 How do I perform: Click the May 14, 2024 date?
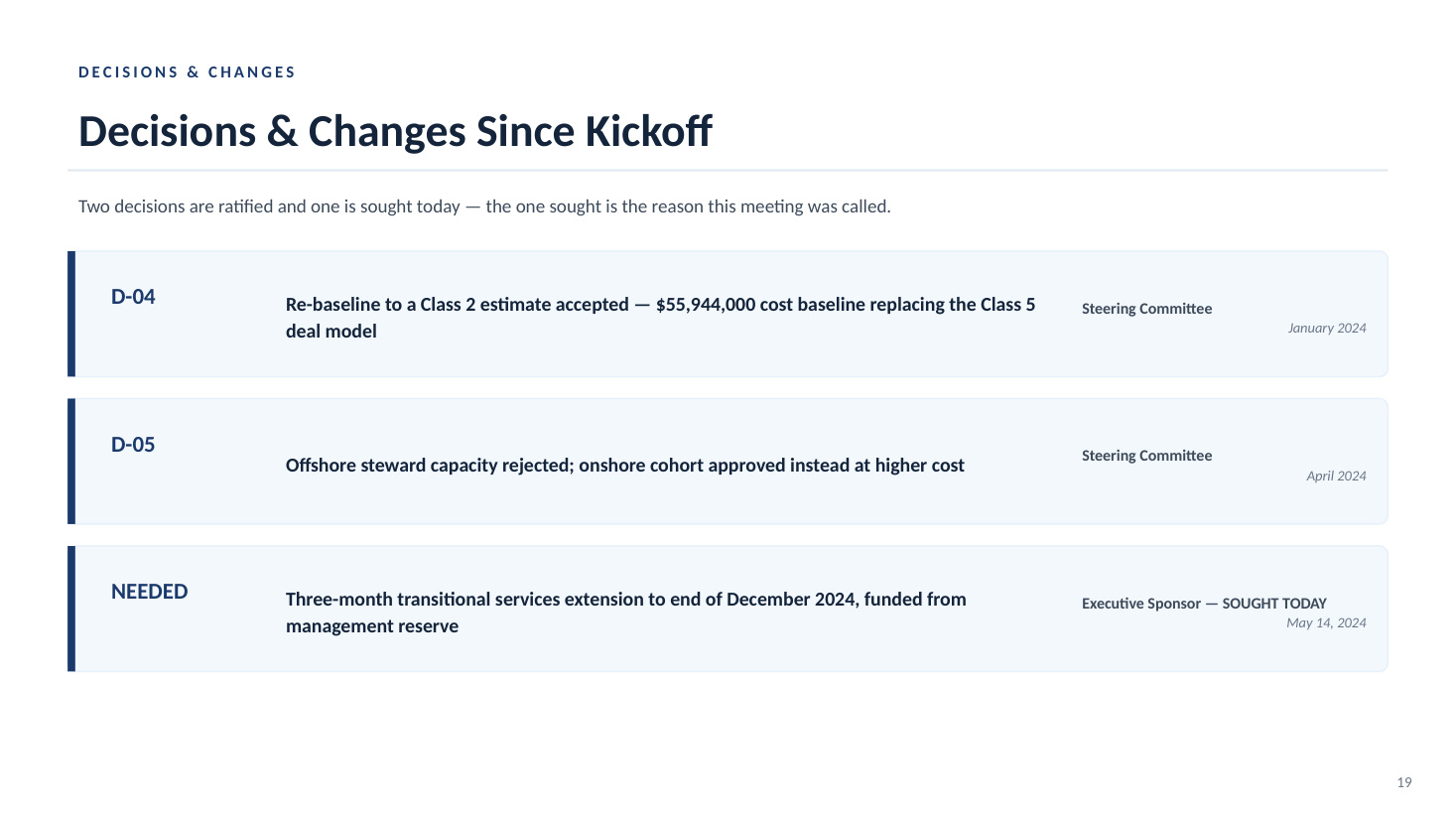tap(1326, 623)
